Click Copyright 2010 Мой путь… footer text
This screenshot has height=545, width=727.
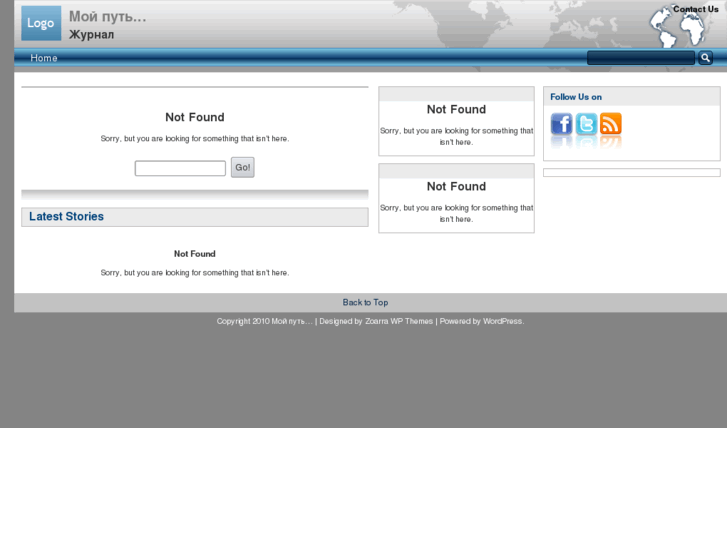[x=264, y=321]
